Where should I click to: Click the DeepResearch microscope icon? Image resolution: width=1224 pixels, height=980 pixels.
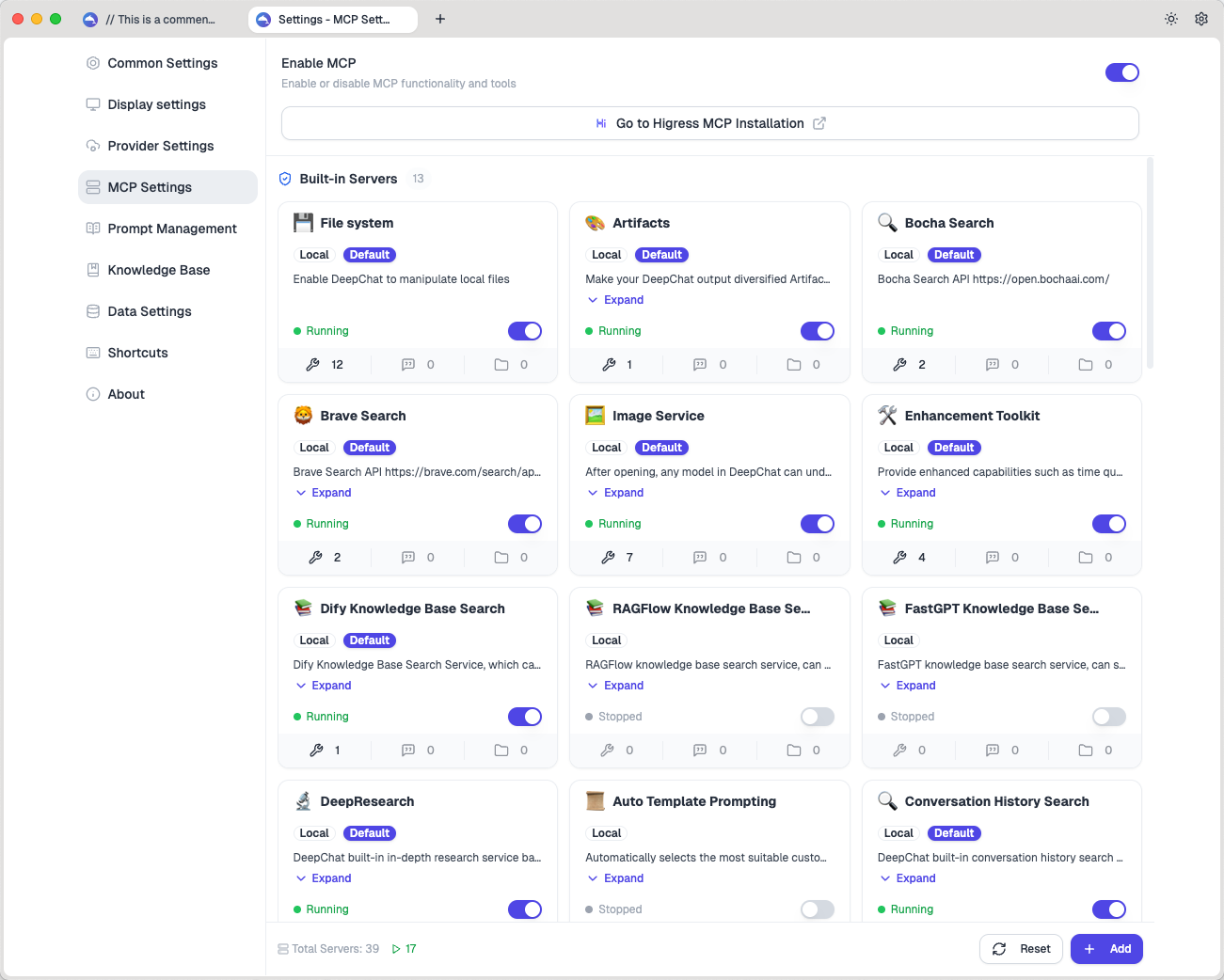303,801
